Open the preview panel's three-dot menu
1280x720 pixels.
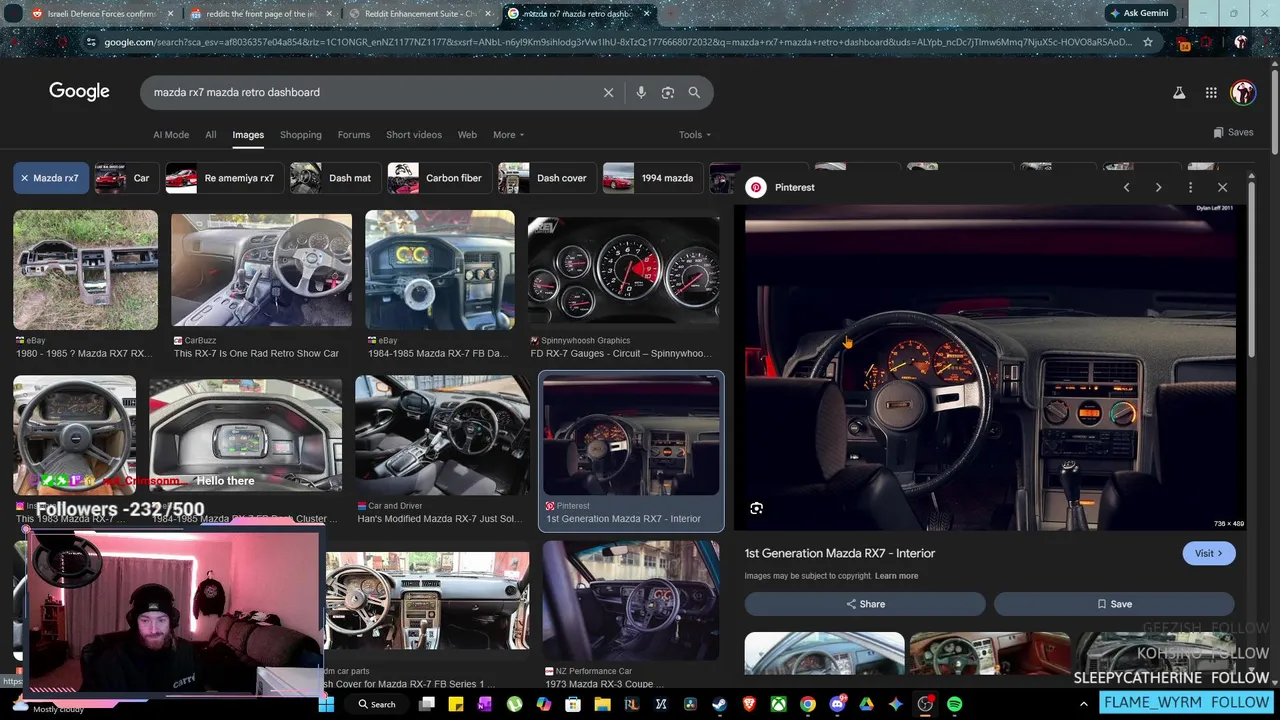(1190, 187)
